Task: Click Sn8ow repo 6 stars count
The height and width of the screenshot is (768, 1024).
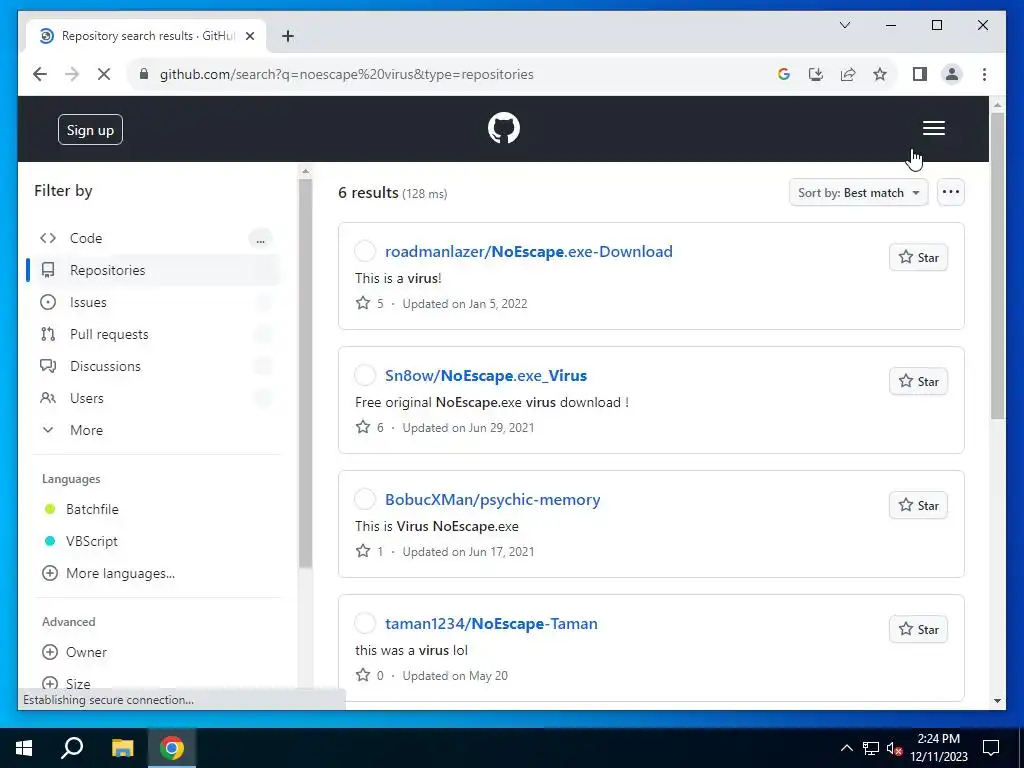Action: click(x=370, y=428)
